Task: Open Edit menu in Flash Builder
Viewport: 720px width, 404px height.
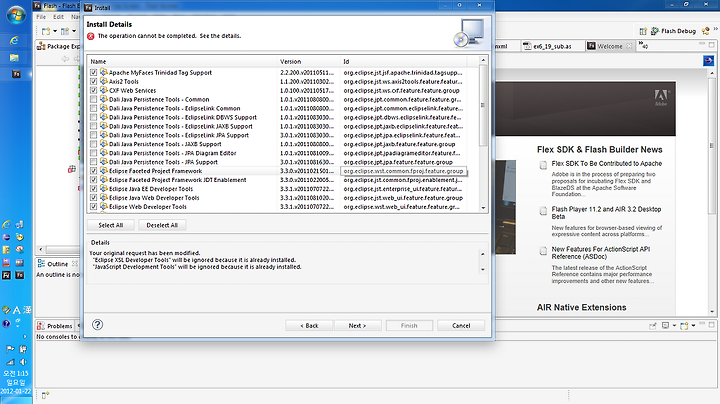Action: [x=58, y=17]
